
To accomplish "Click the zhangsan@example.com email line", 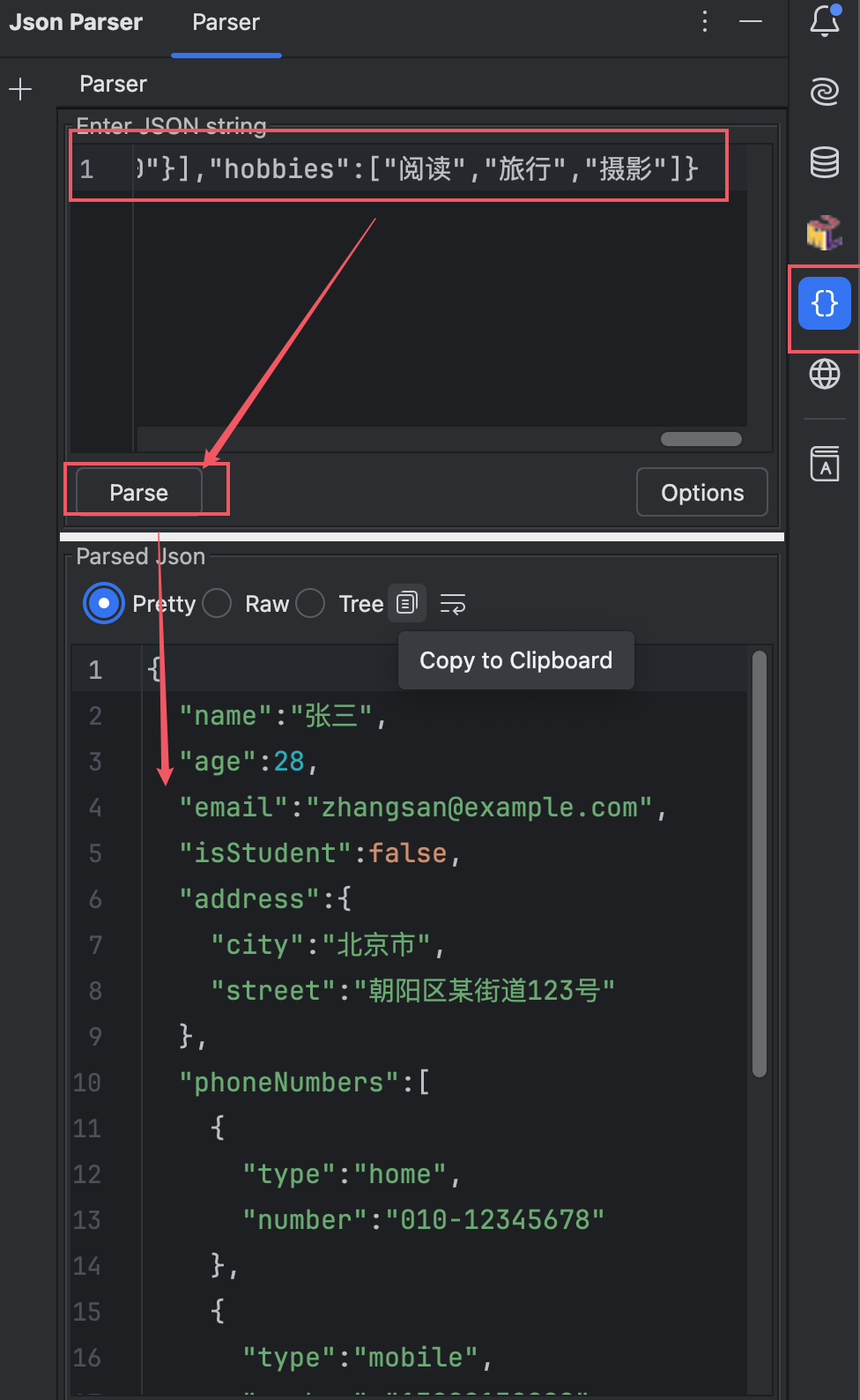I will (x=423, y=808).
